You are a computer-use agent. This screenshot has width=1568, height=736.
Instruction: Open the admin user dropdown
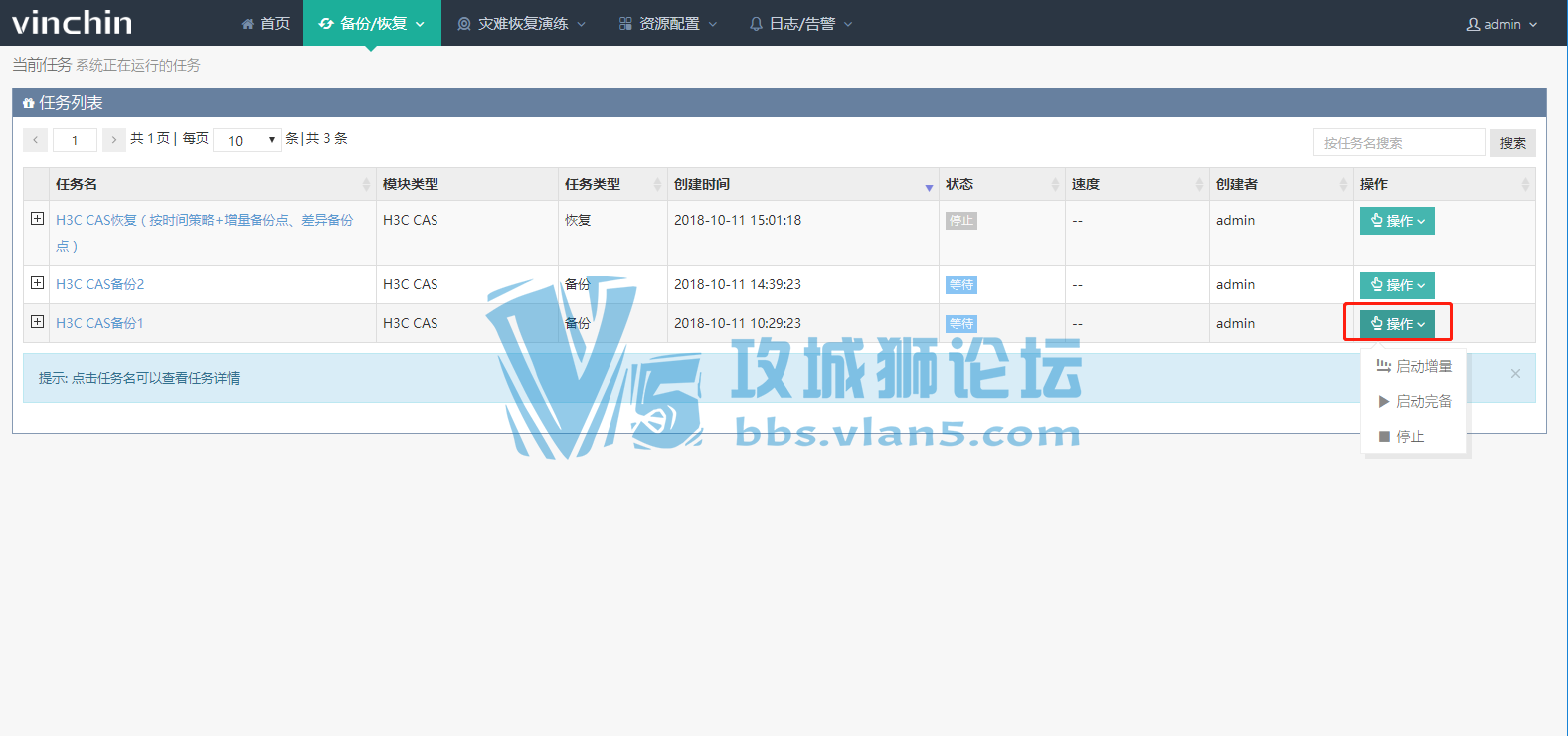(x=1501, y=24)
